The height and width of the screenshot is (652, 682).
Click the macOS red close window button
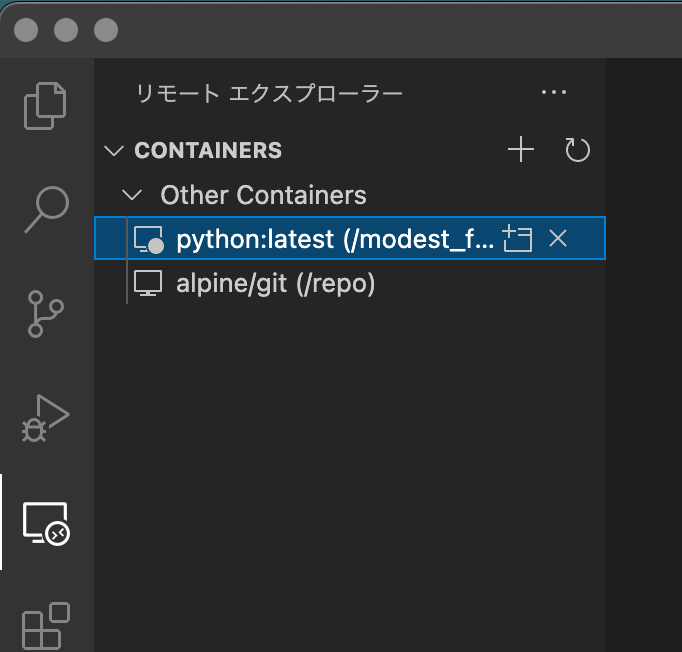[27, 30]
